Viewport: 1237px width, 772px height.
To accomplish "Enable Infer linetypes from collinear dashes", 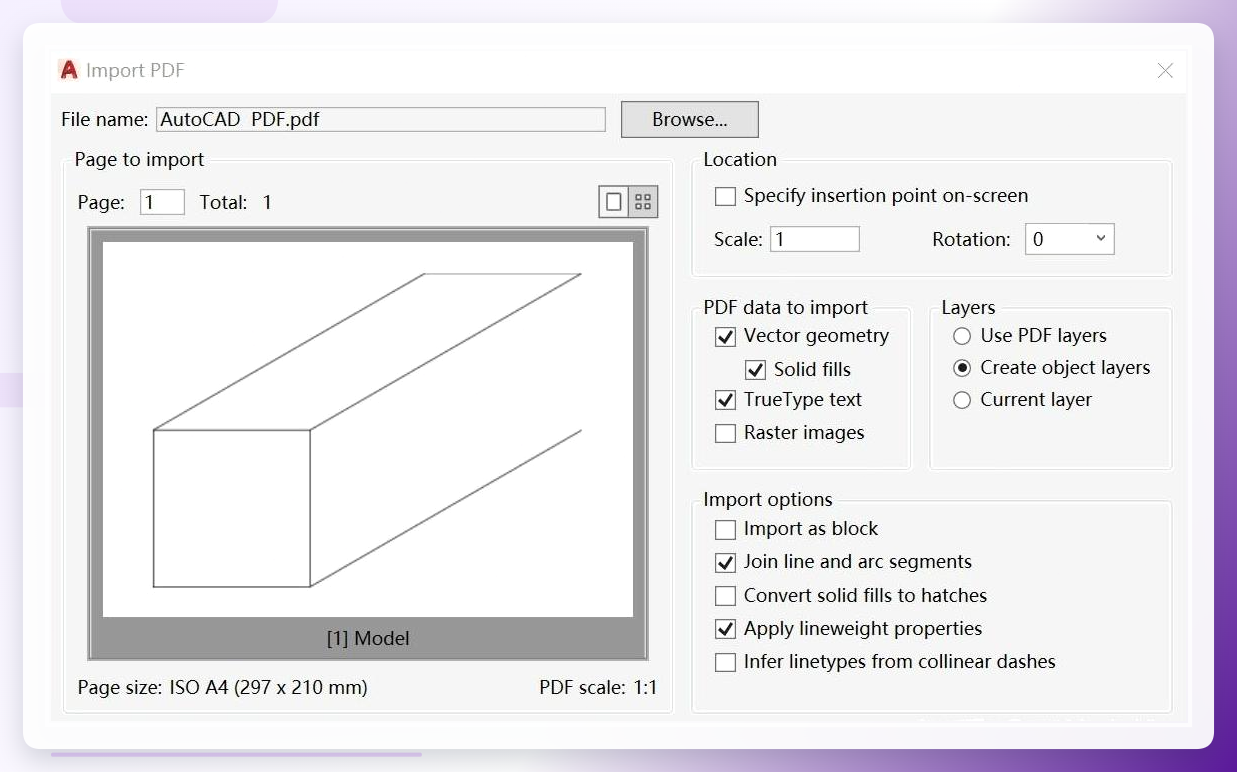I will [x=725, y=662].
